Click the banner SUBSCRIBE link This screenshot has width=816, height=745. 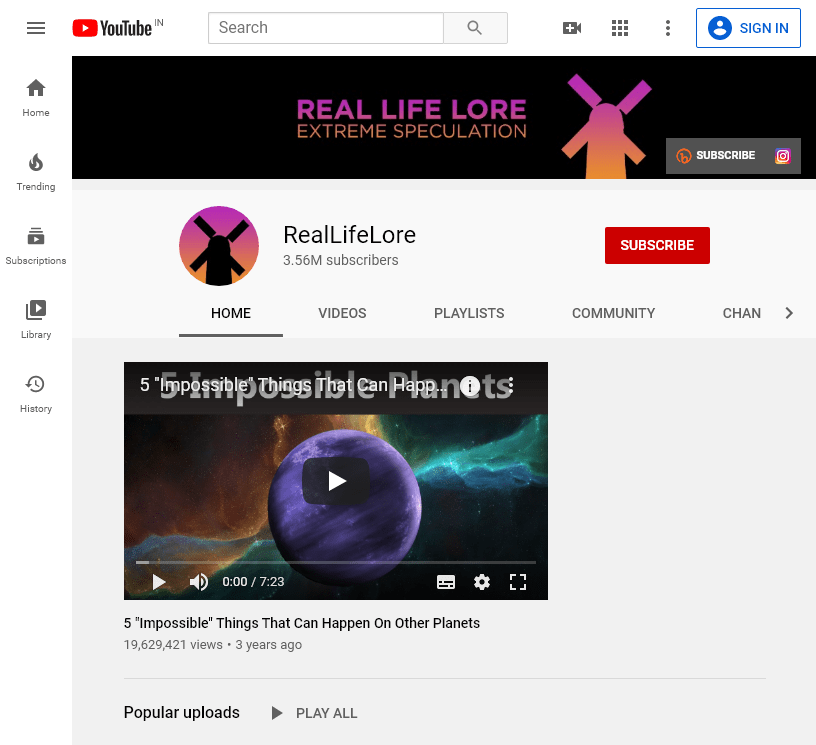pos(716,156)
